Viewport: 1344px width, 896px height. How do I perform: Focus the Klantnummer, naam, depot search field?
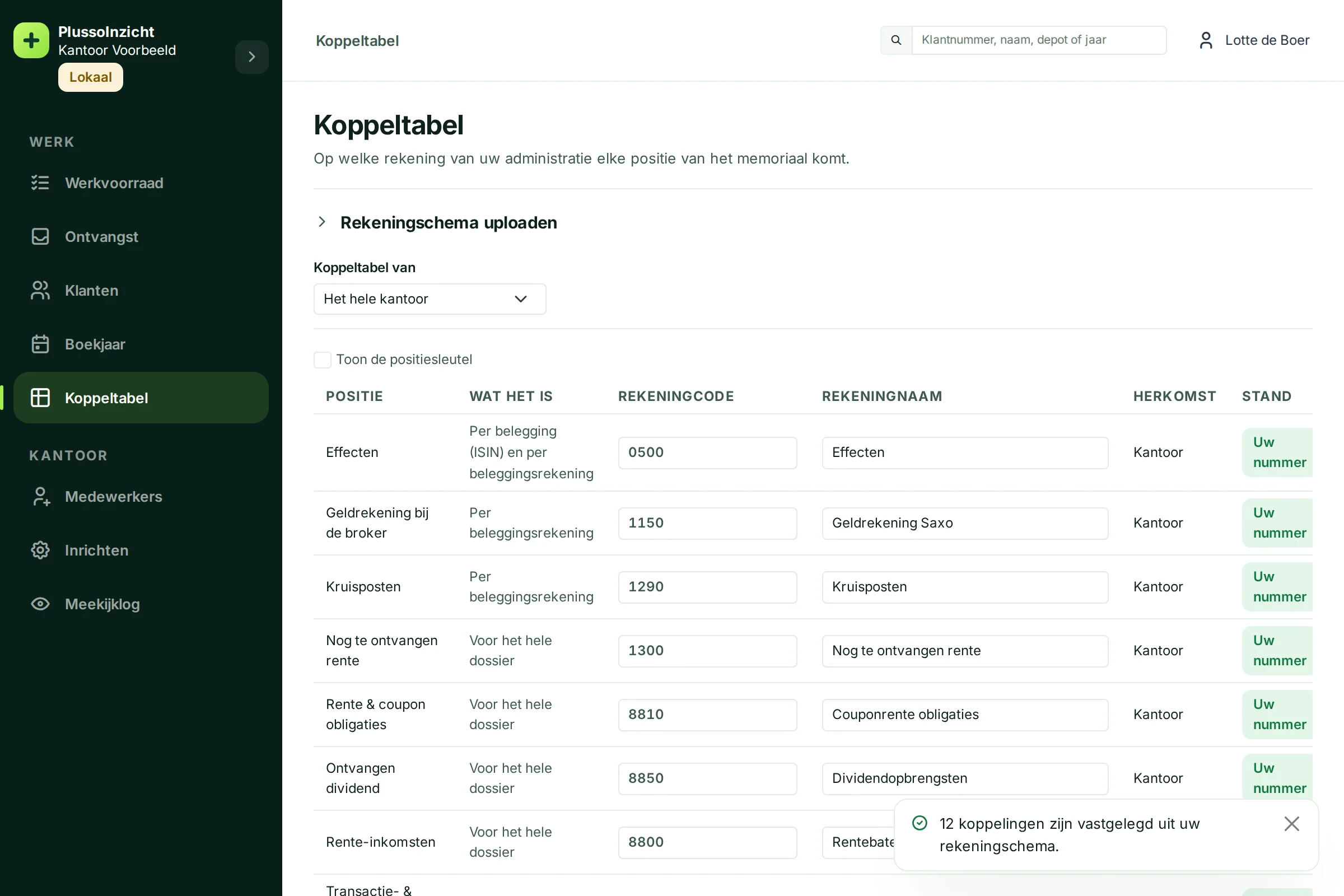click(1039, 40)
